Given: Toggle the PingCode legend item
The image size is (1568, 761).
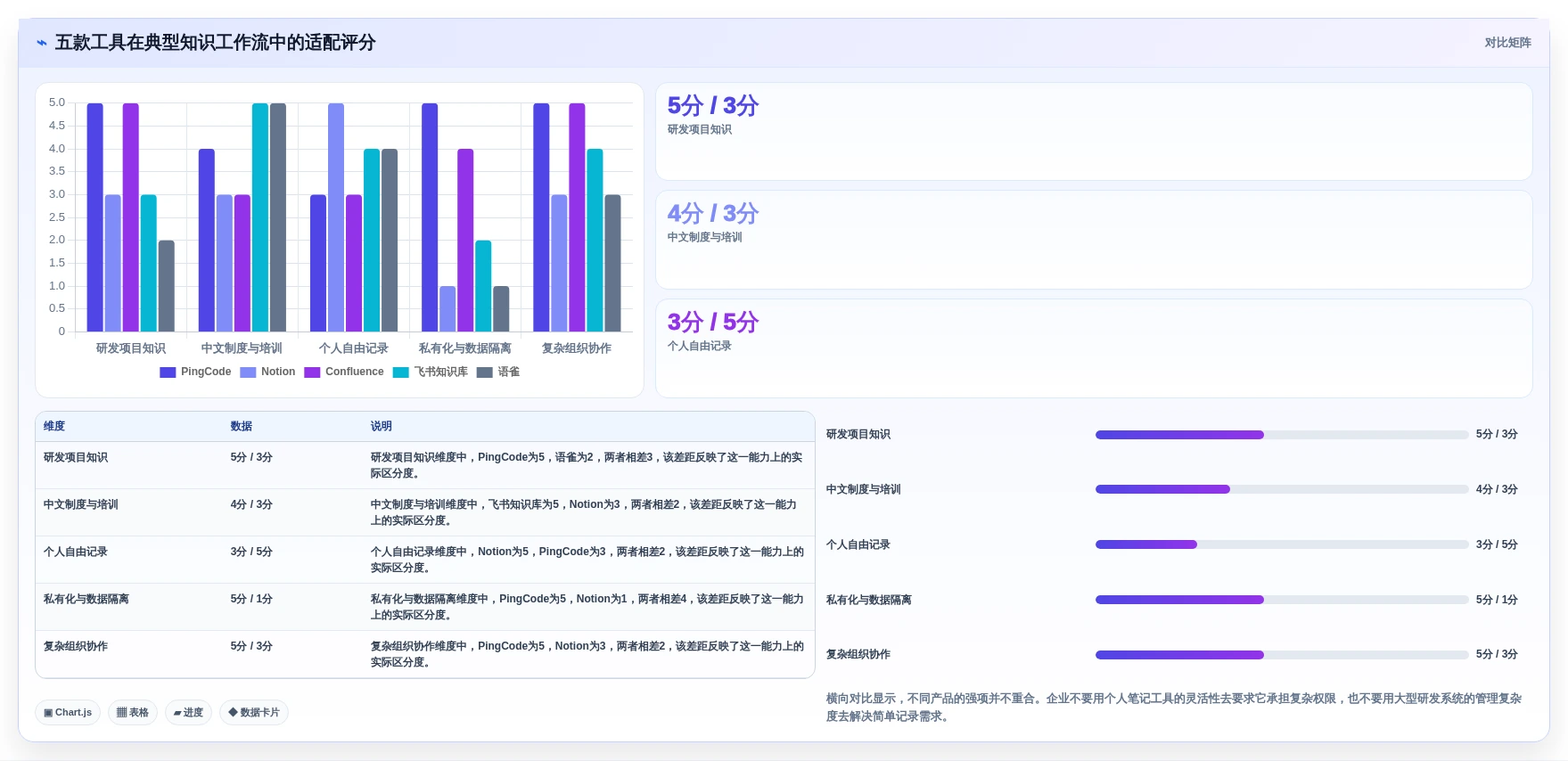Looking at the screenshot, I should tap(195, 372).
